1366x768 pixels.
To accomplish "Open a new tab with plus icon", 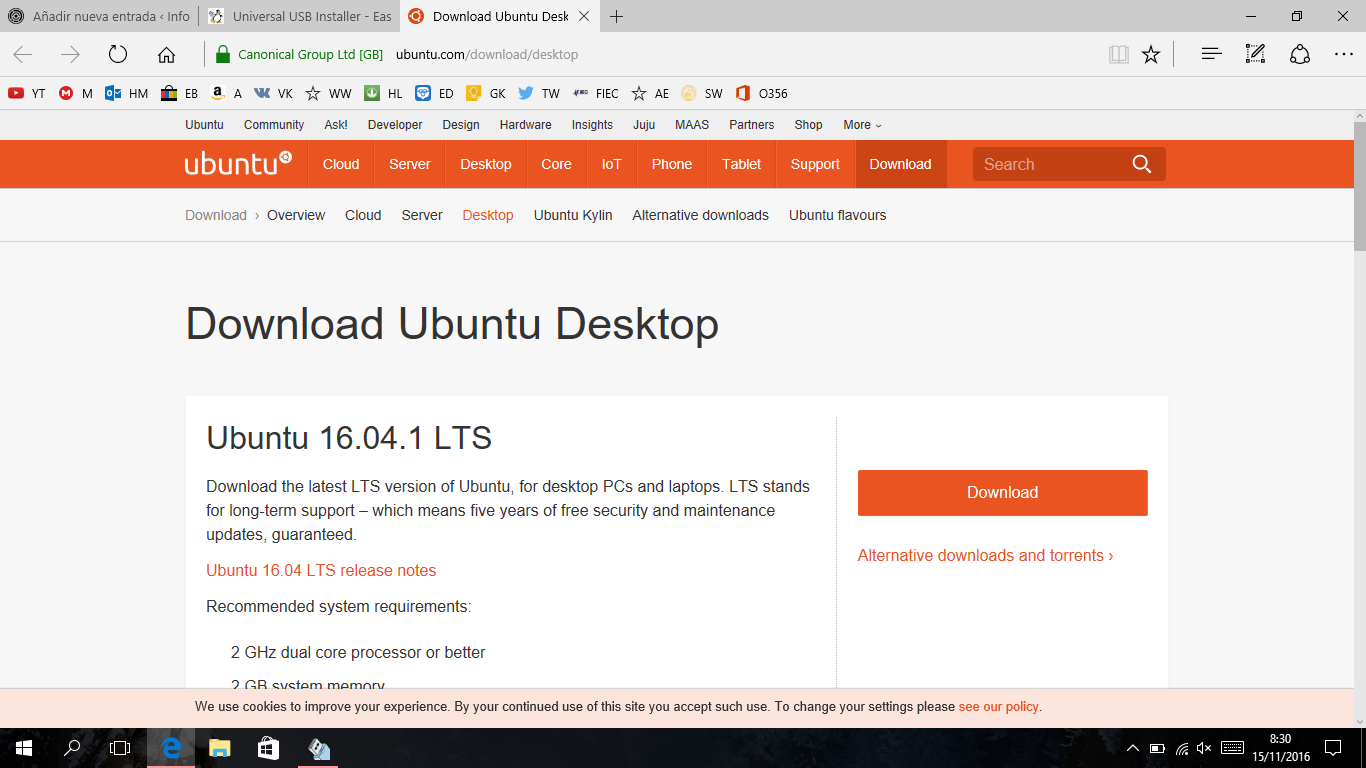I will pyautogui.click(x=617, y=16).
